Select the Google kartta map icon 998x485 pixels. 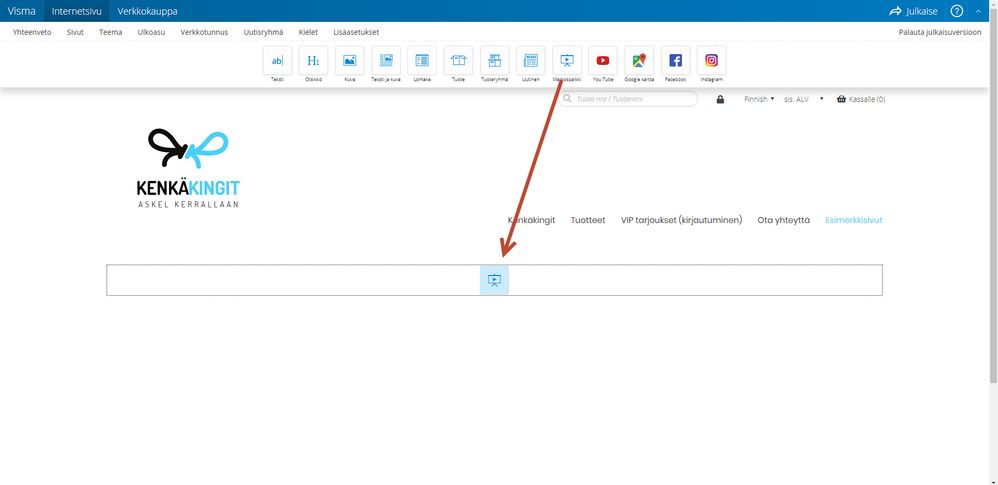639,60
